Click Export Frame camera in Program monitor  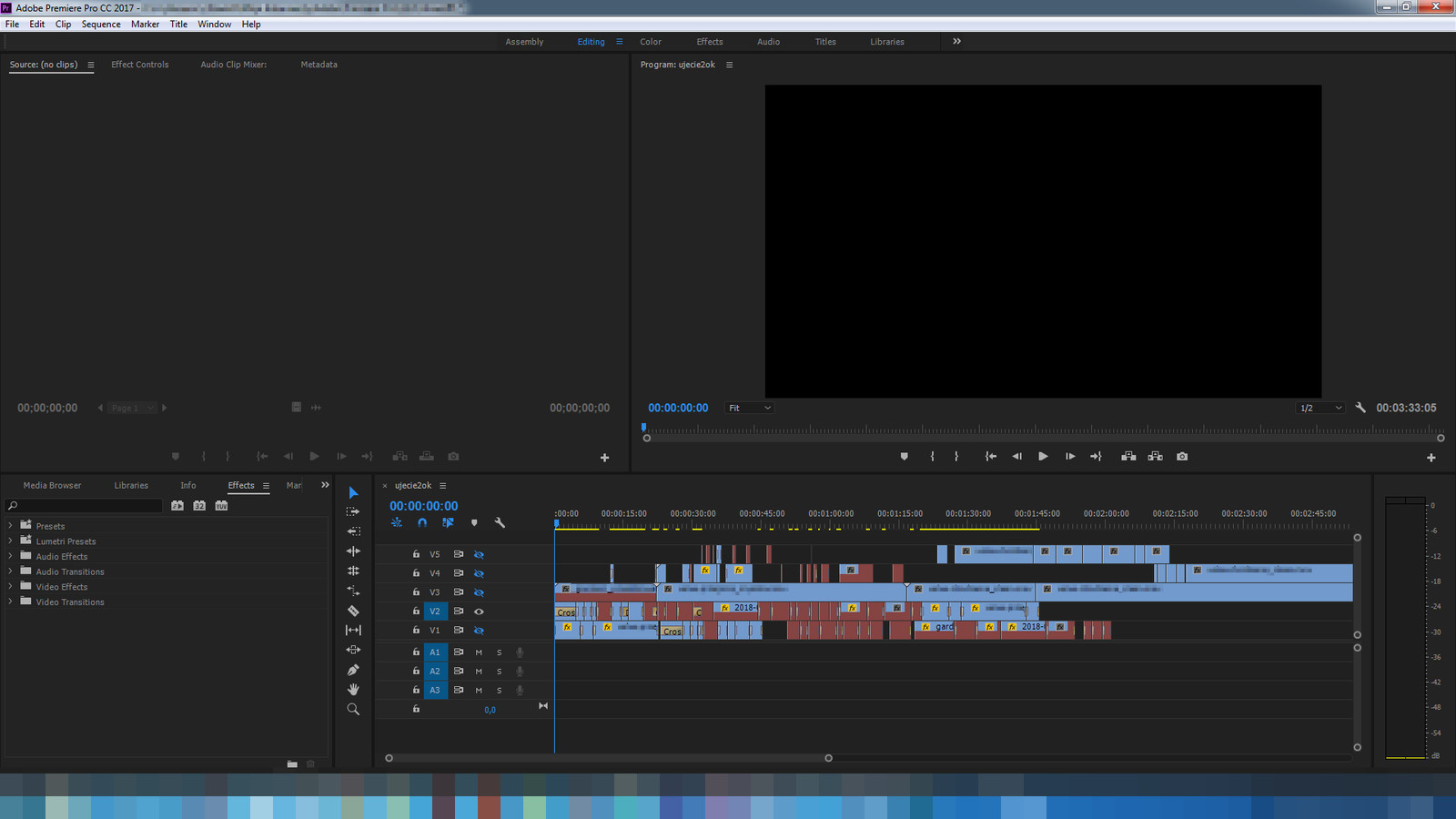(x=1182, y=457)
